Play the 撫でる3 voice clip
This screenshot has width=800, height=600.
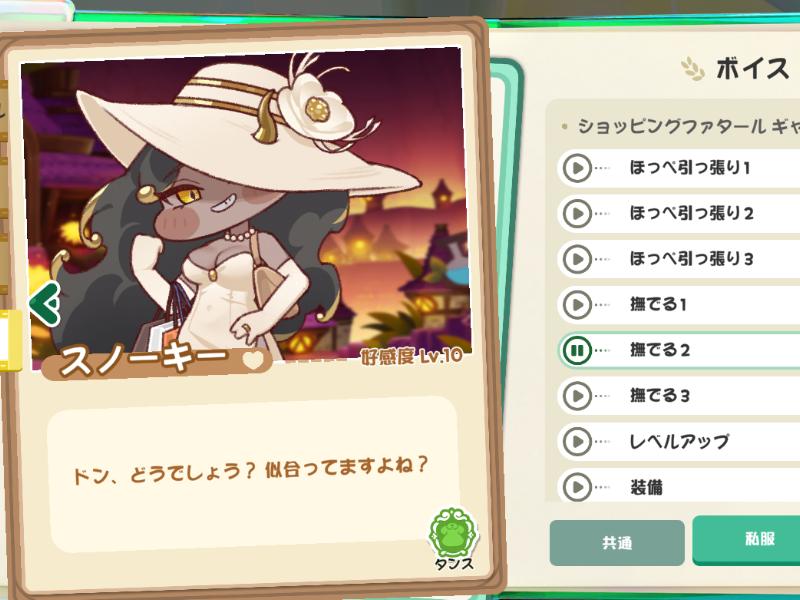[x=577, y=395]
